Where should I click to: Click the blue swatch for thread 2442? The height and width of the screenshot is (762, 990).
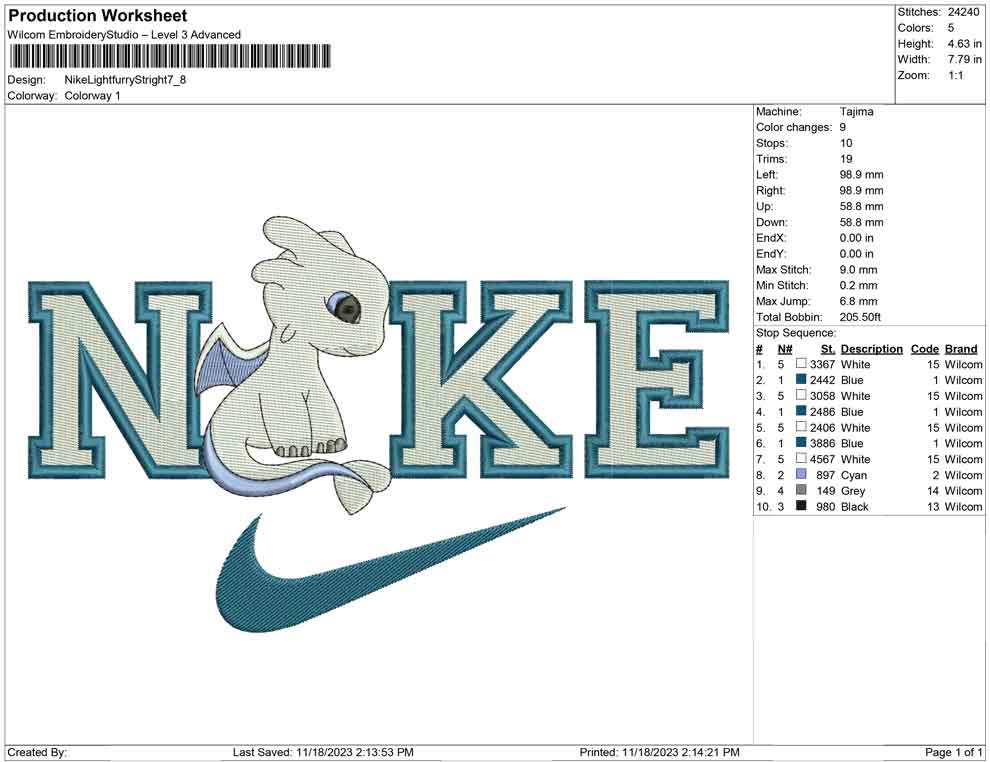coord(801,379)
